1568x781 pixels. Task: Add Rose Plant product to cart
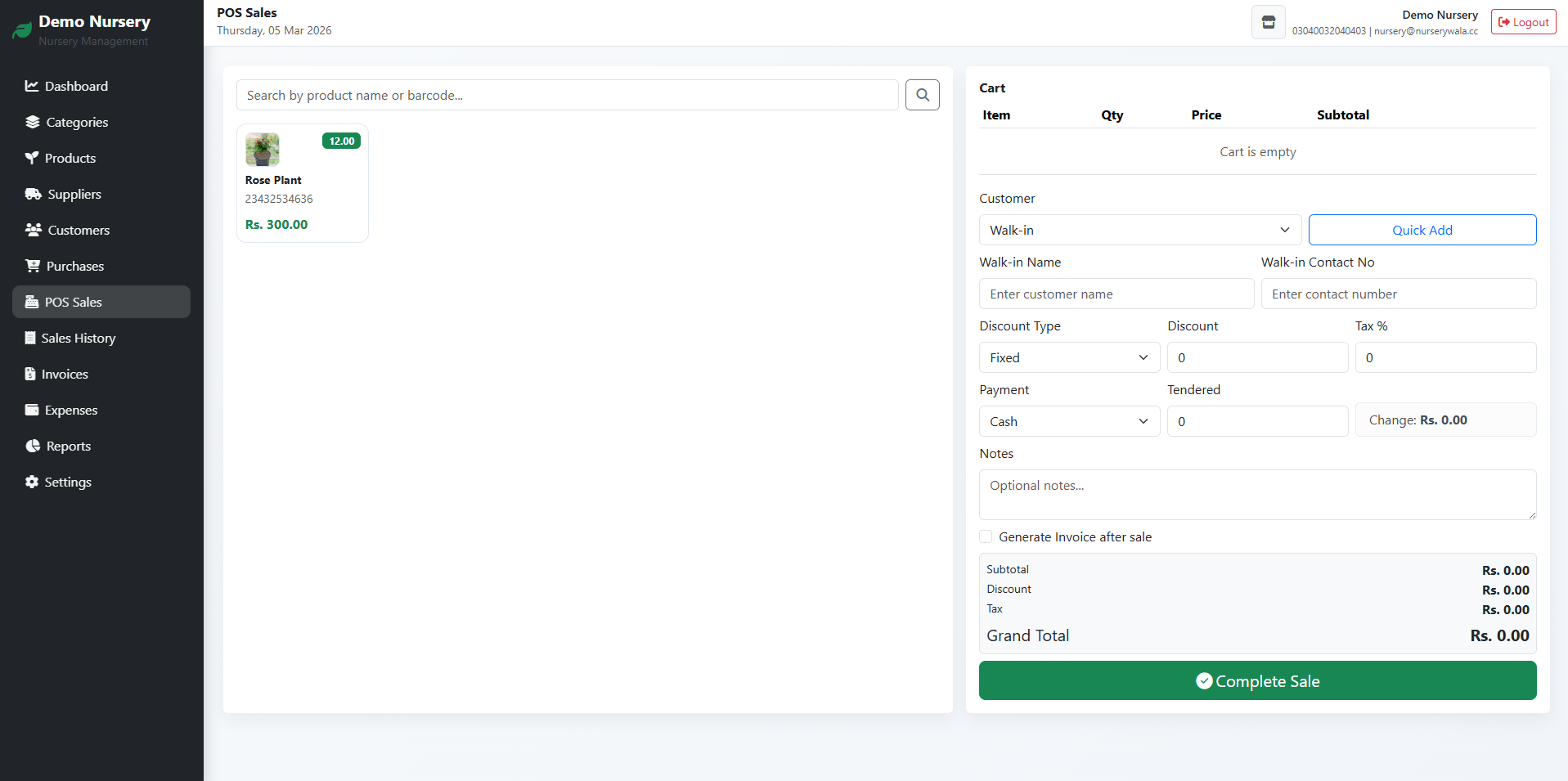pos(302,183)
